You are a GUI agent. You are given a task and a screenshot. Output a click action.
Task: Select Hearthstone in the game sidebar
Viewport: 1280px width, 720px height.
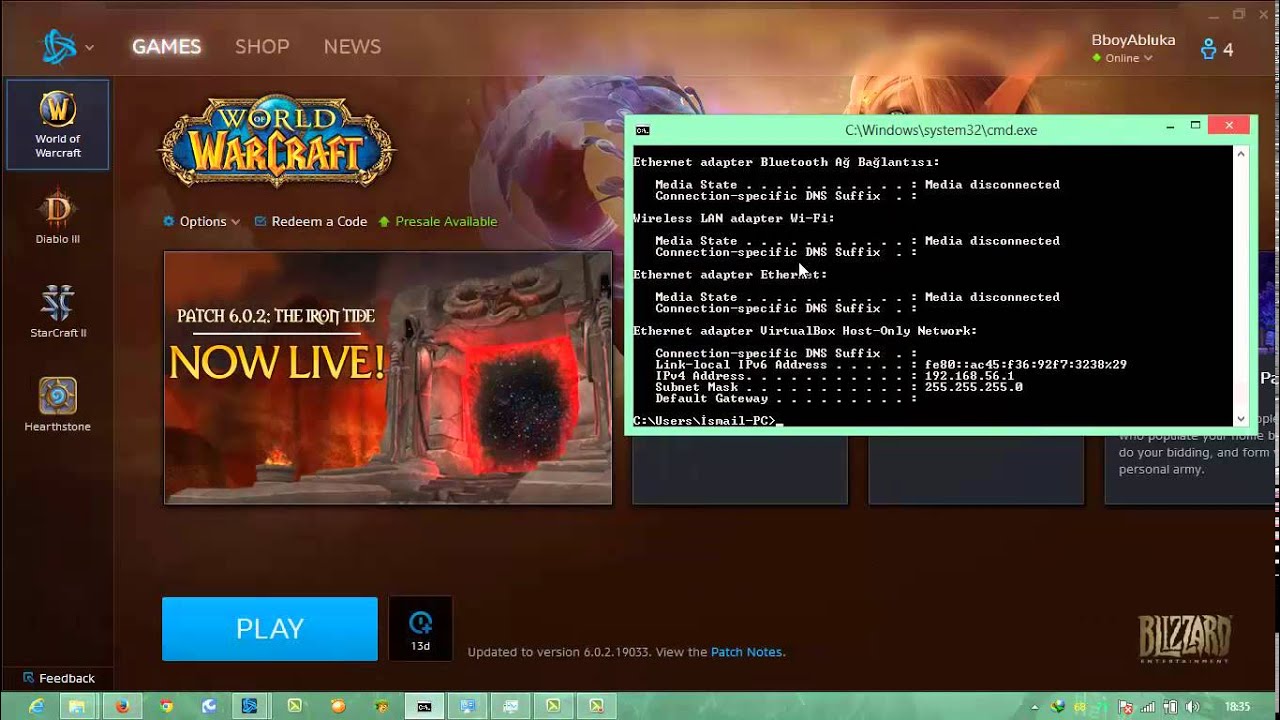click(x=58, y=405)
